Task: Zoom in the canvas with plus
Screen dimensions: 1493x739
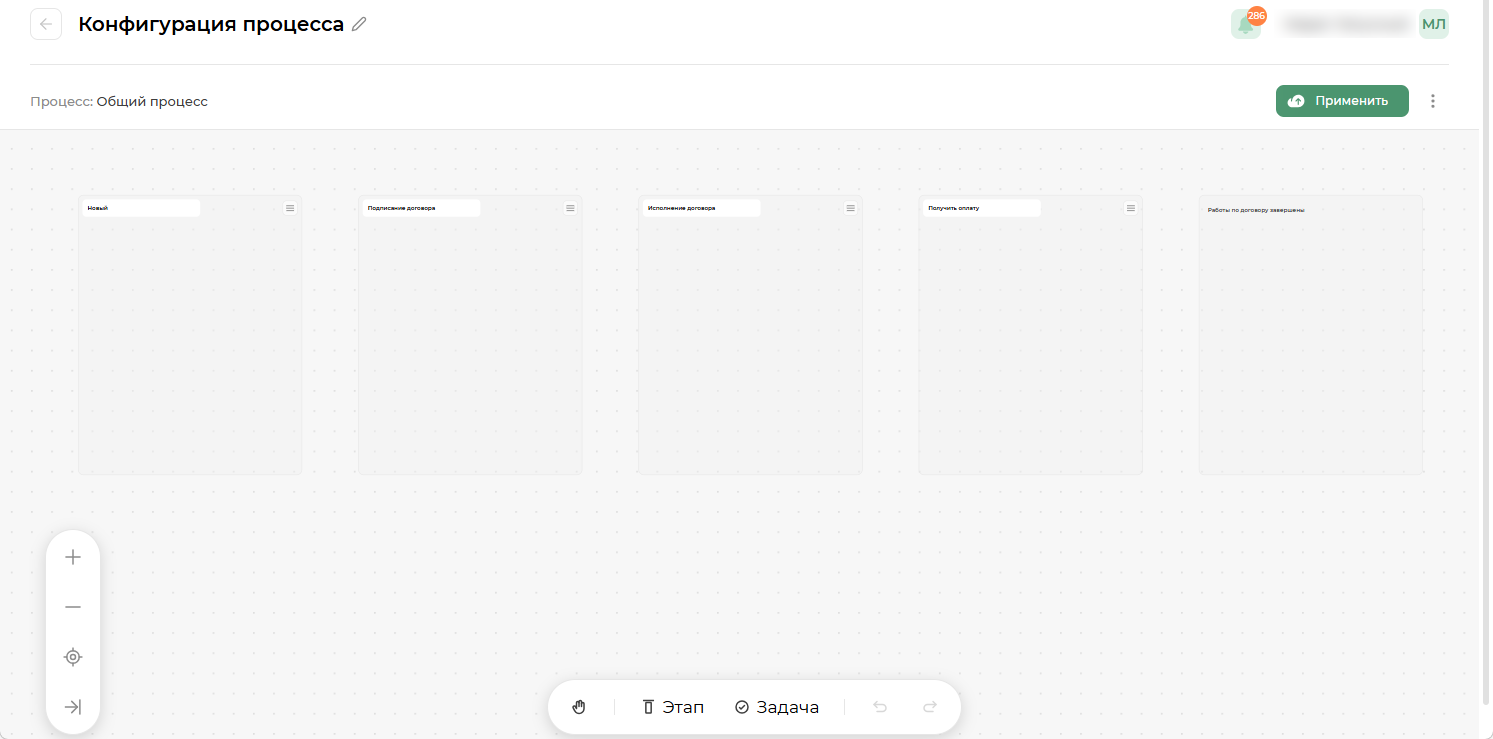Action: 73,558
